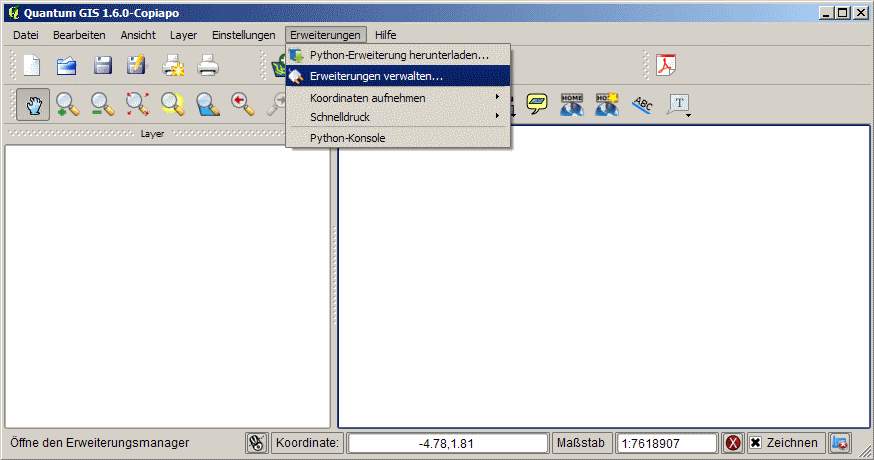Choose Erweiterungen verwalten… entry
The height and width of the screenshot is (460, 874).
pyautogui.click(x=398, y=76)
